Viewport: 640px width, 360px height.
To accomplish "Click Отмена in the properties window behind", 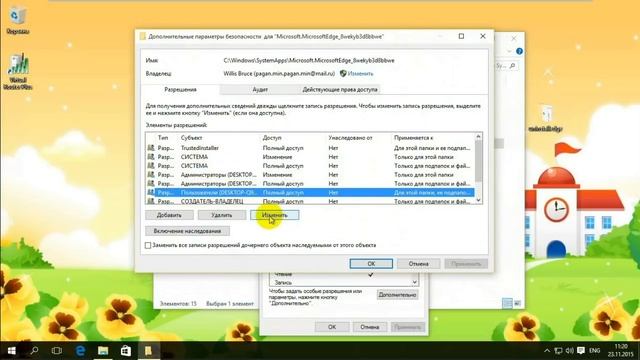I will (370, 327).
